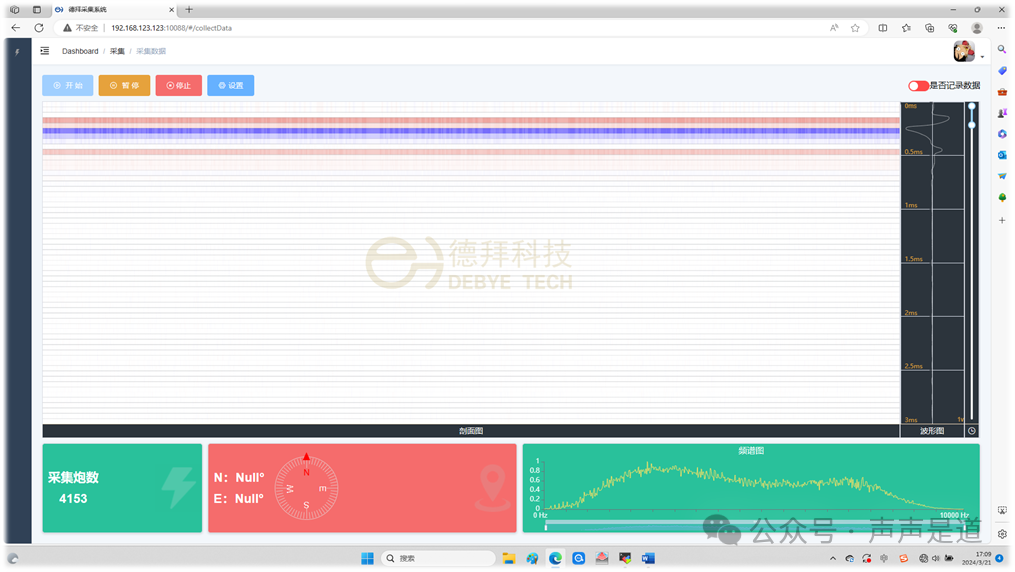1015x572 pixels.
Task: Expand the dropdown arrow beside the avatar
Action: (x=982, y=57)
